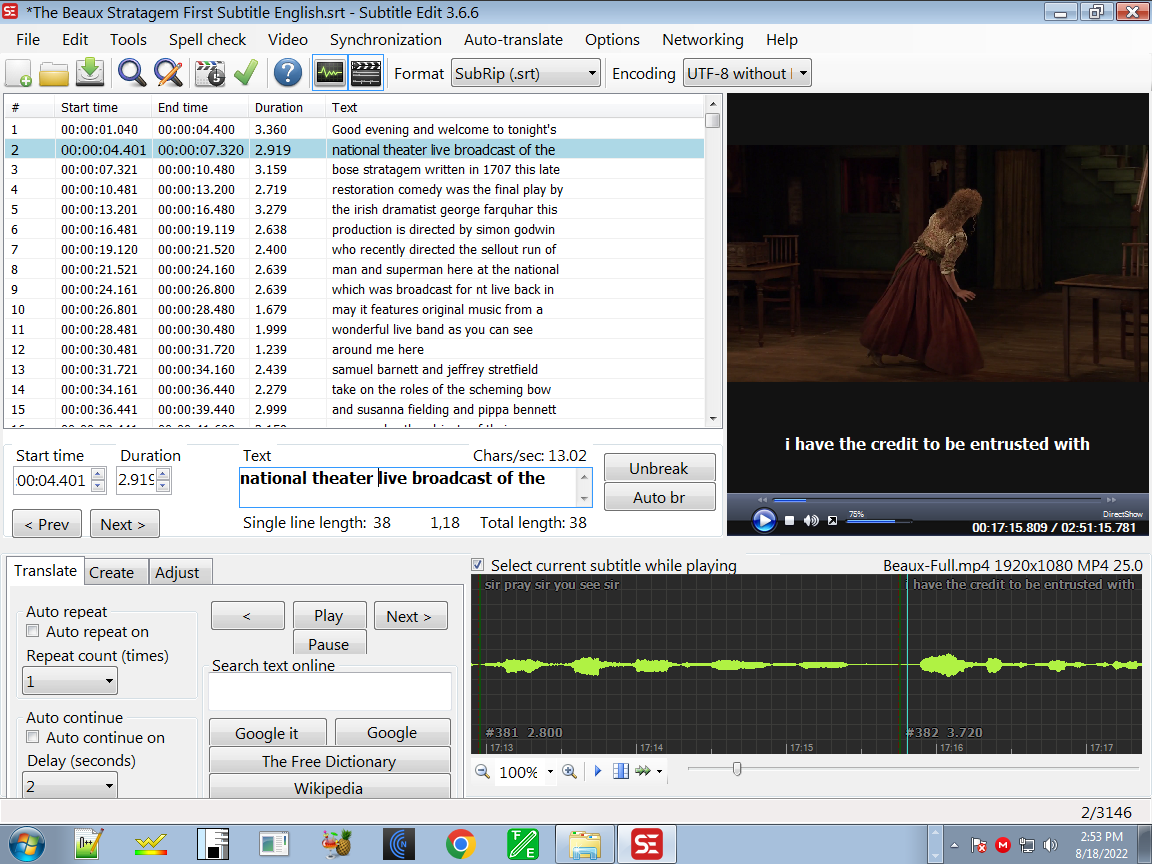The width and height of the screenshot is (1152, 864).
Task: Click the Google it button
Action: 267,733
